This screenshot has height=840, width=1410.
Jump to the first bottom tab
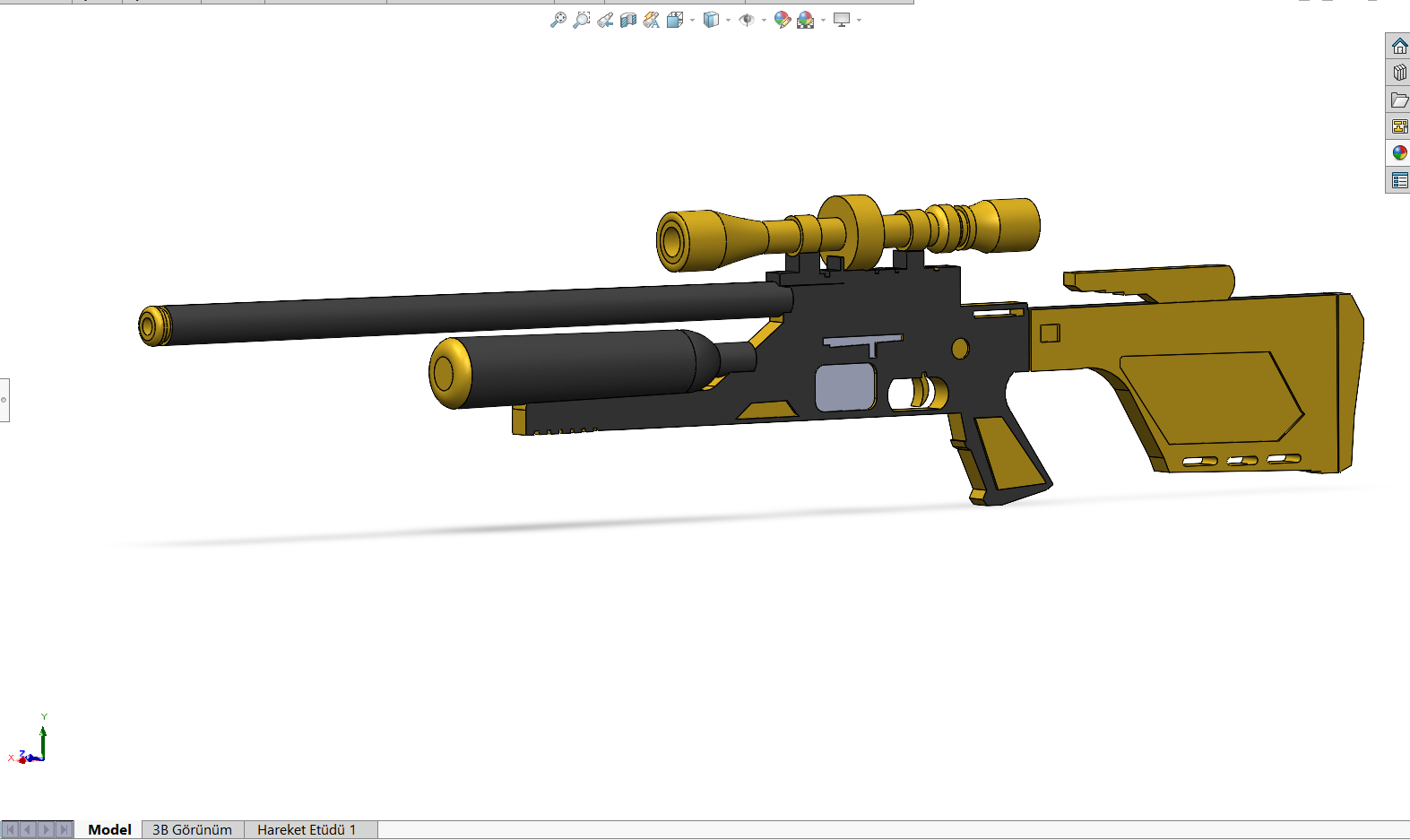click(x=11, y=830)
